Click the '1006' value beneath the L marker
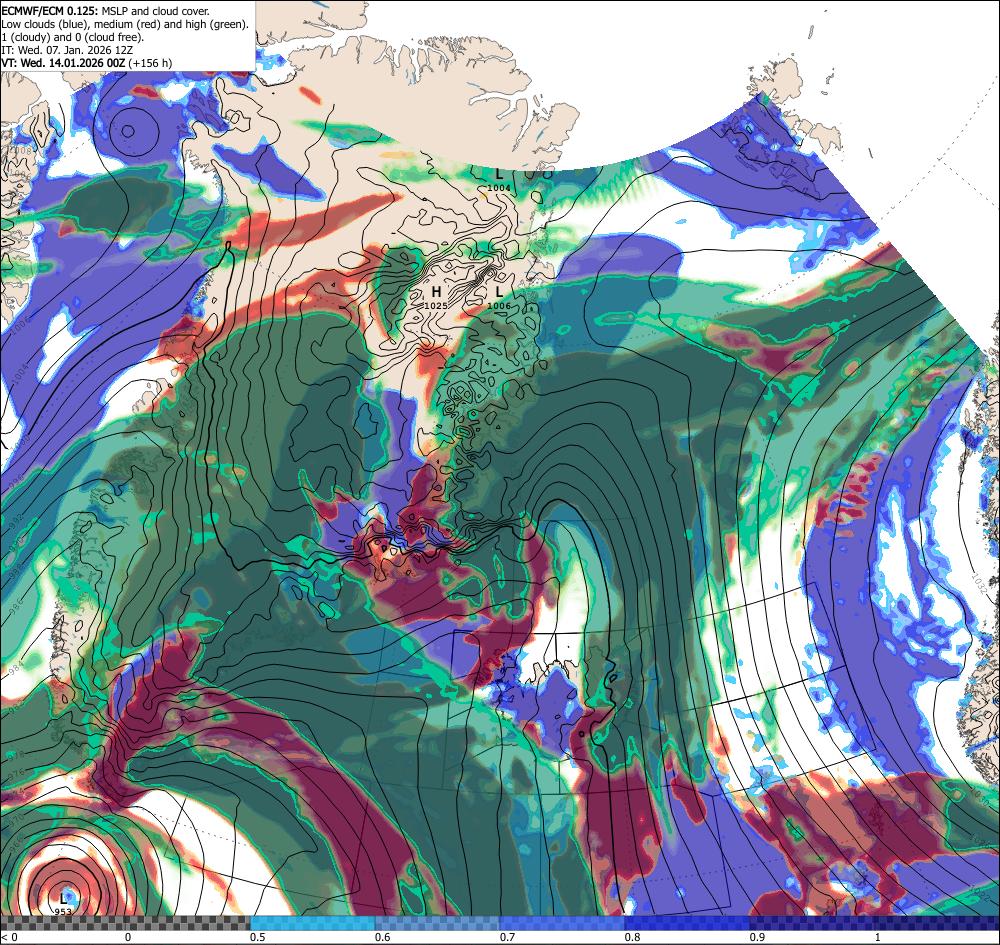Image resolution: width=1000 pixels, height=945 pixels. pos(499,305)
